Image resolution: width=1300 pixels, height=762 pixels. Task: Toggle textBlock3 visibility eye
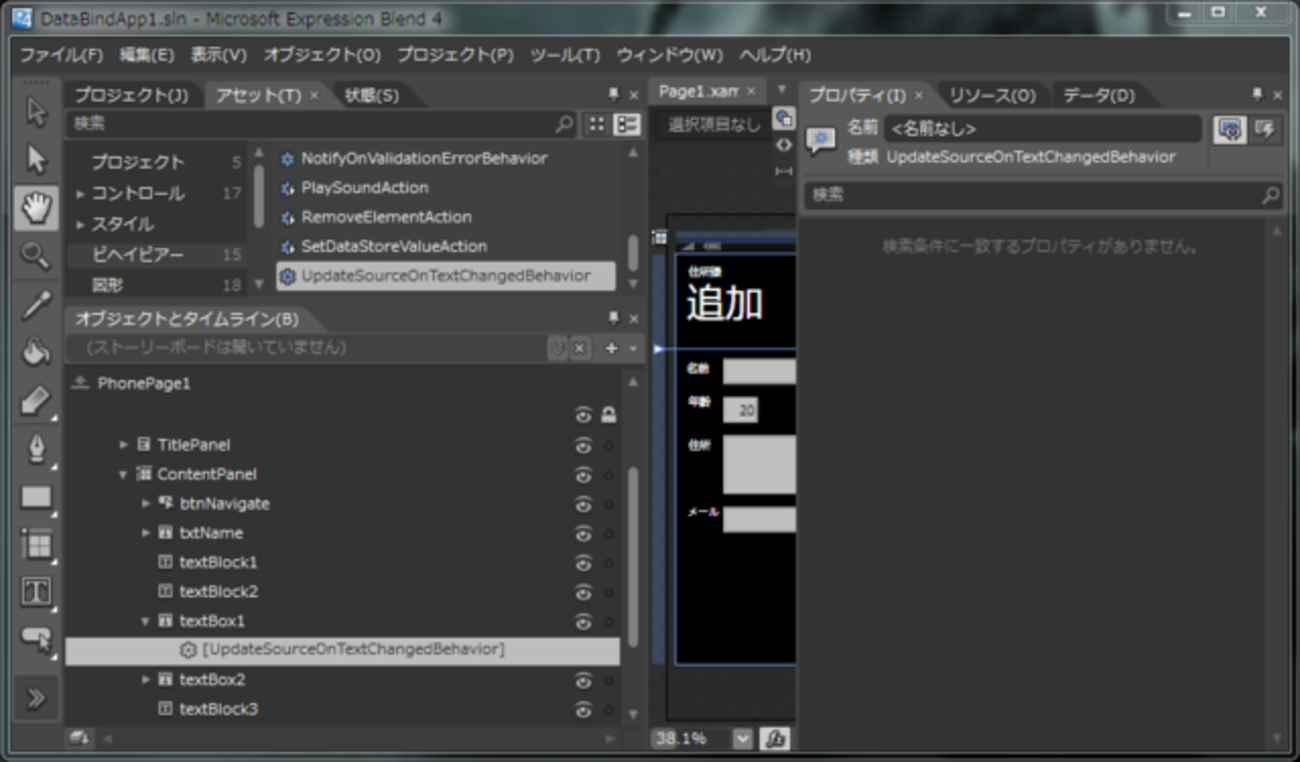pyautogui.click(x=584, y=709)
